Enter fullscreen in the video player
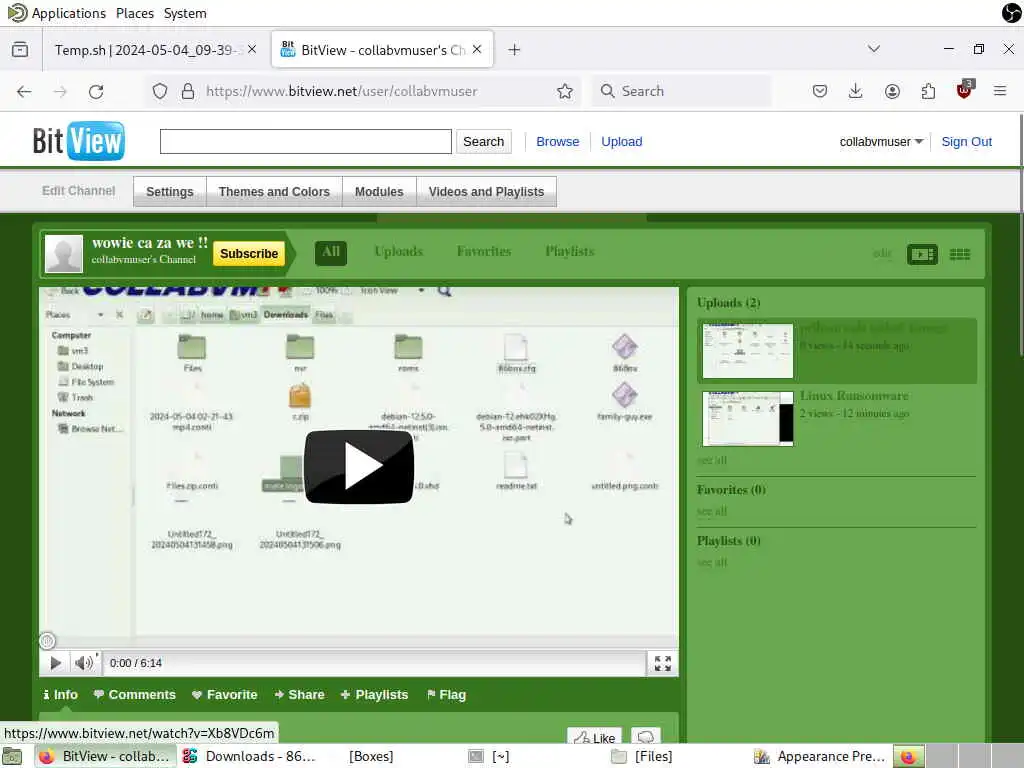 tap(663, 663)
